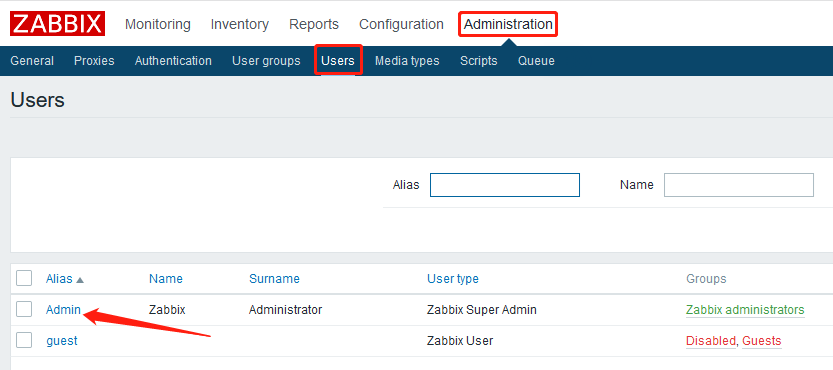
Task: Select the Administration menu
Action: click(x=508, y=24)
